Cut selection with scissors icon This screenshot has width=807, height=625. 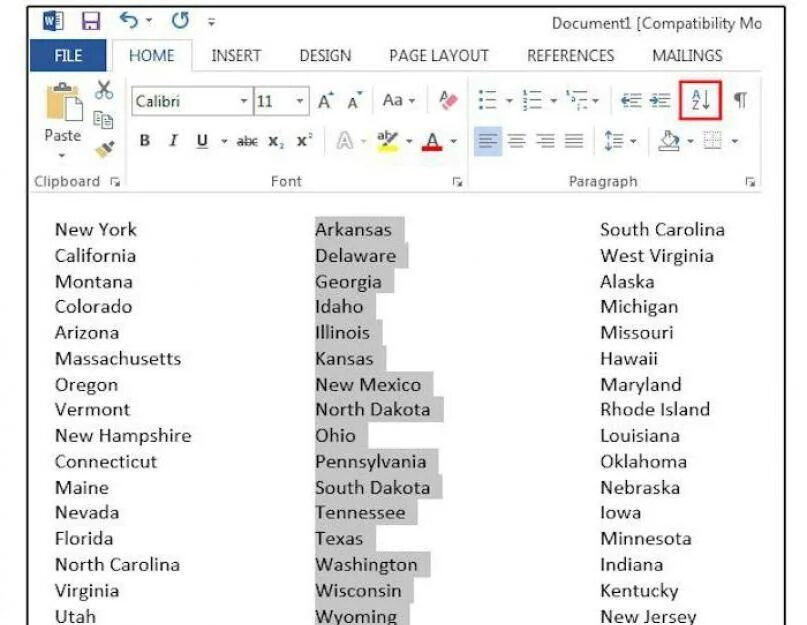pos(104,90)
